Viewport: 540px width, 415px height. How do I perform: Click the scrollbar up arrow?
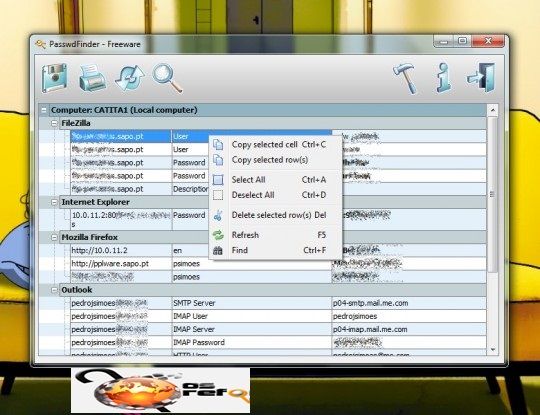(492, 110)
